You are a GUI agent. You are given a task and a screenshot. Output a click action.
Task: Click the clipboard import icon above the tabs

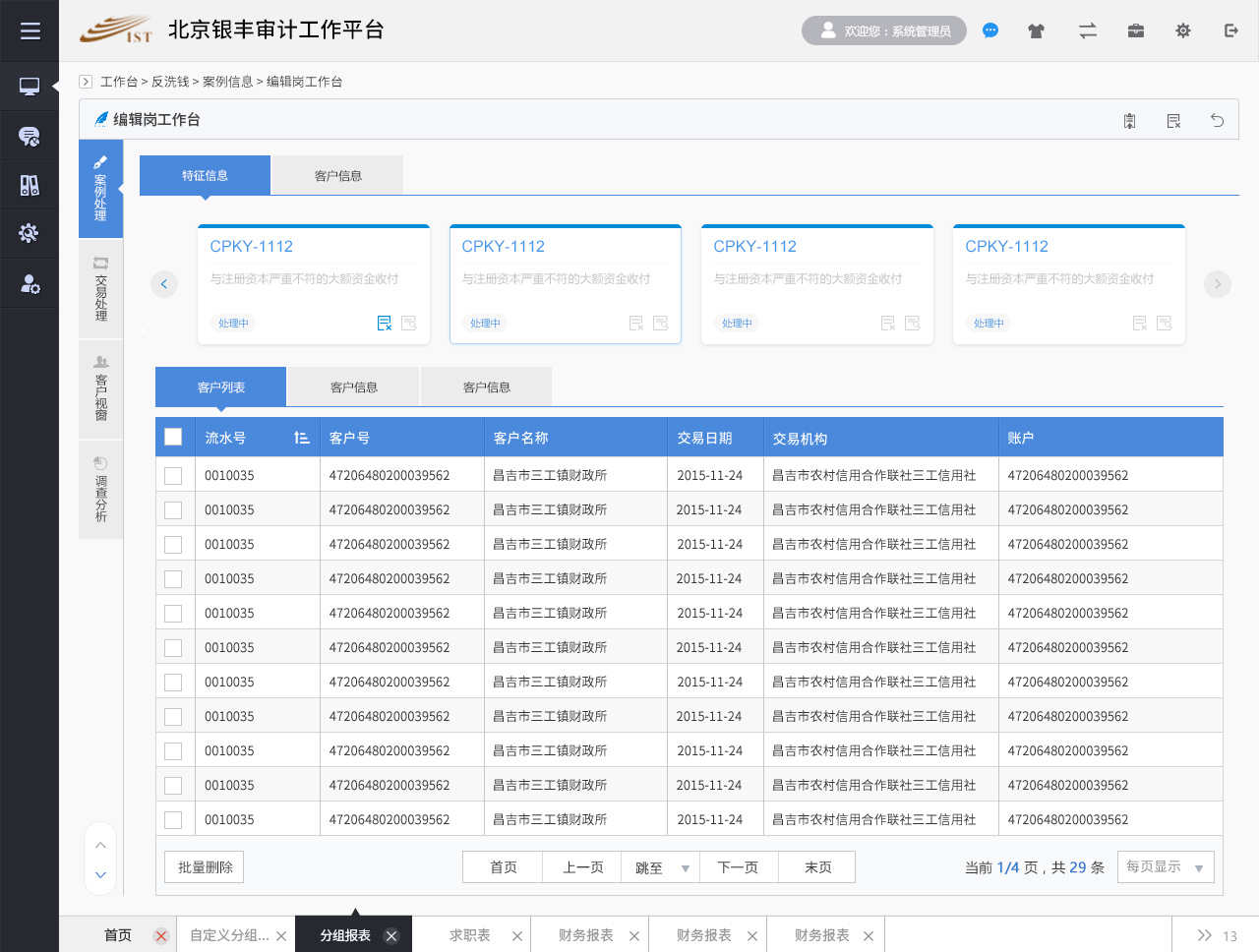coord(1129,119)
